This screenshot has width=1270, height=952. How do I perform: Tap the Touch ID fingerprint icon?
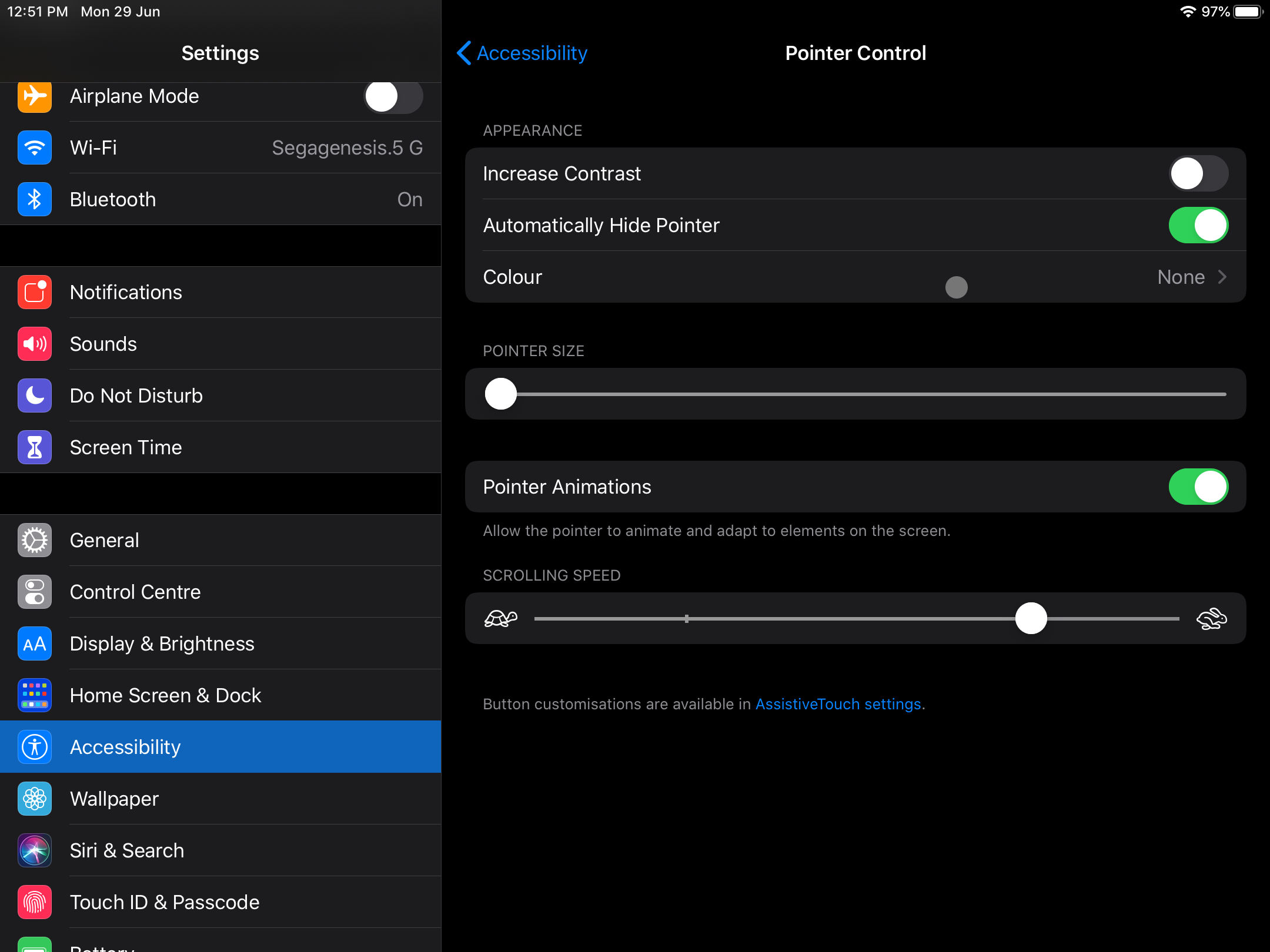pos(35,902)
